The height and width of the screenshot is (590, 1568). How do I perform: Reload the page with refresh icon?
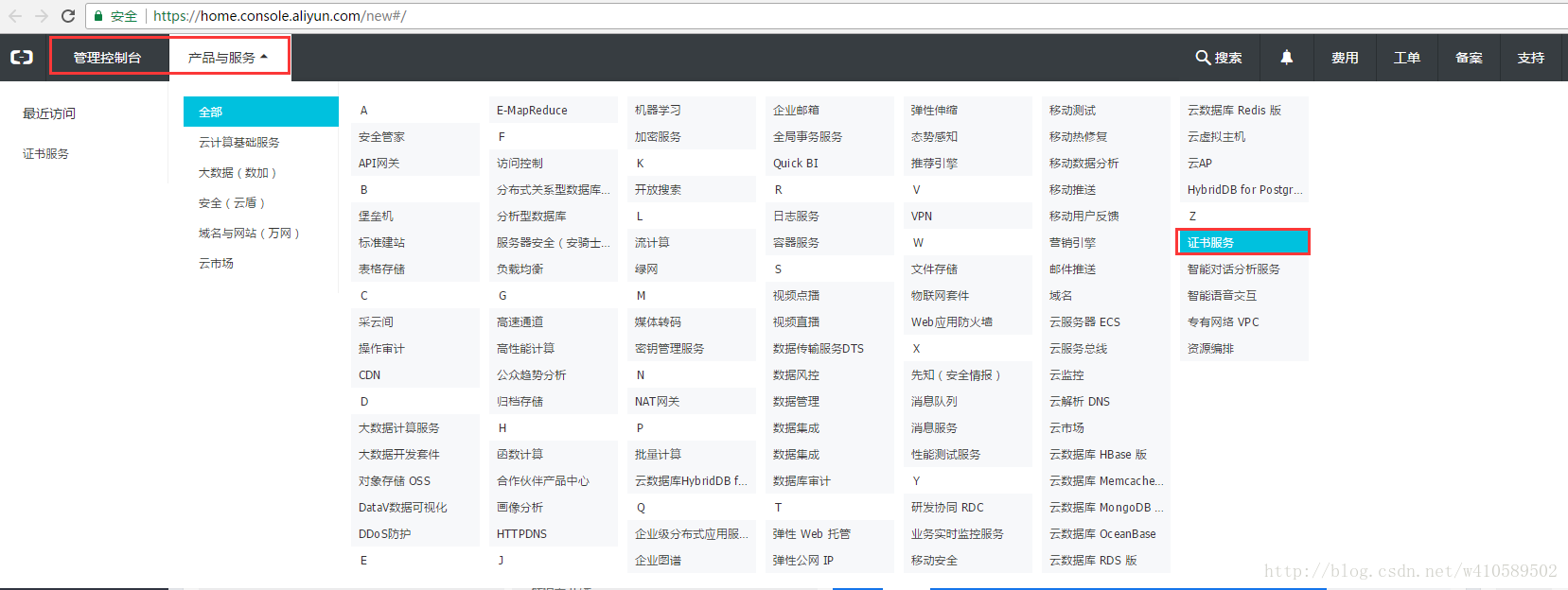click(x=68, y=16)
